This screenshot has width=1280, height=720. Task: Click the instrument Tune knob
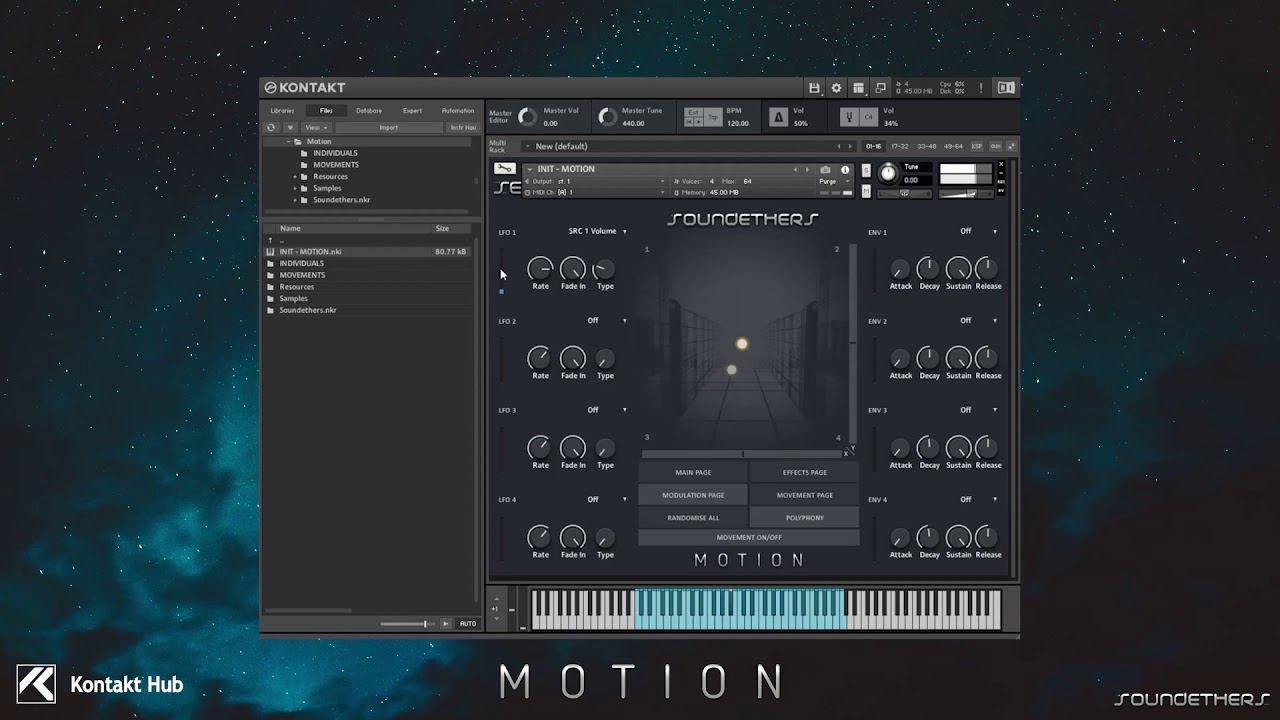(888, 173)
